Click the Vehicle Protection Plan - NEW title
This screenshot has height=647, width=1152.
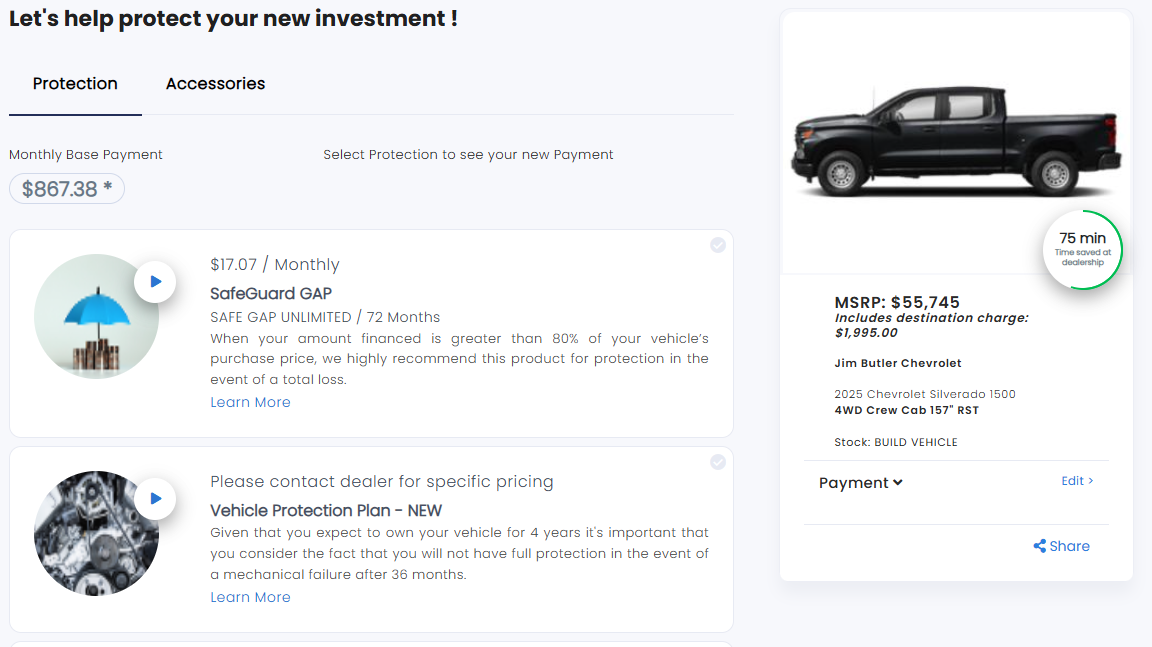tap(326, 510)
